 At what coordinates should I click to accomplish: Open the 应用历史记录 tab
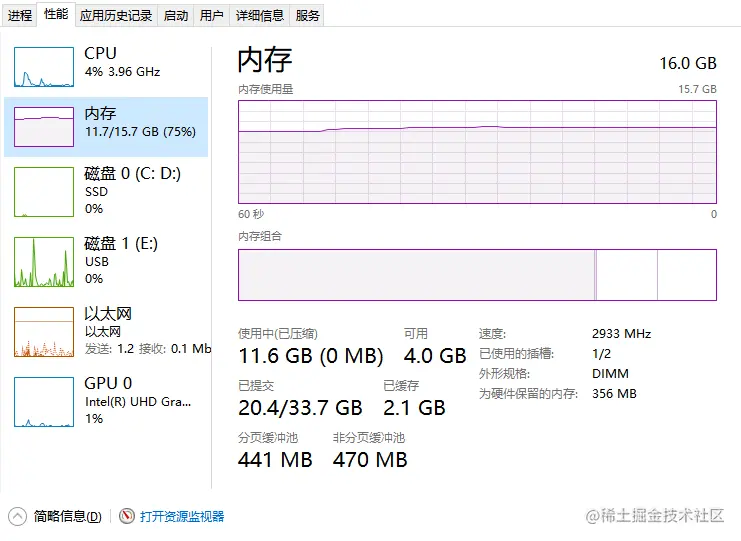(x=116, y=15)
